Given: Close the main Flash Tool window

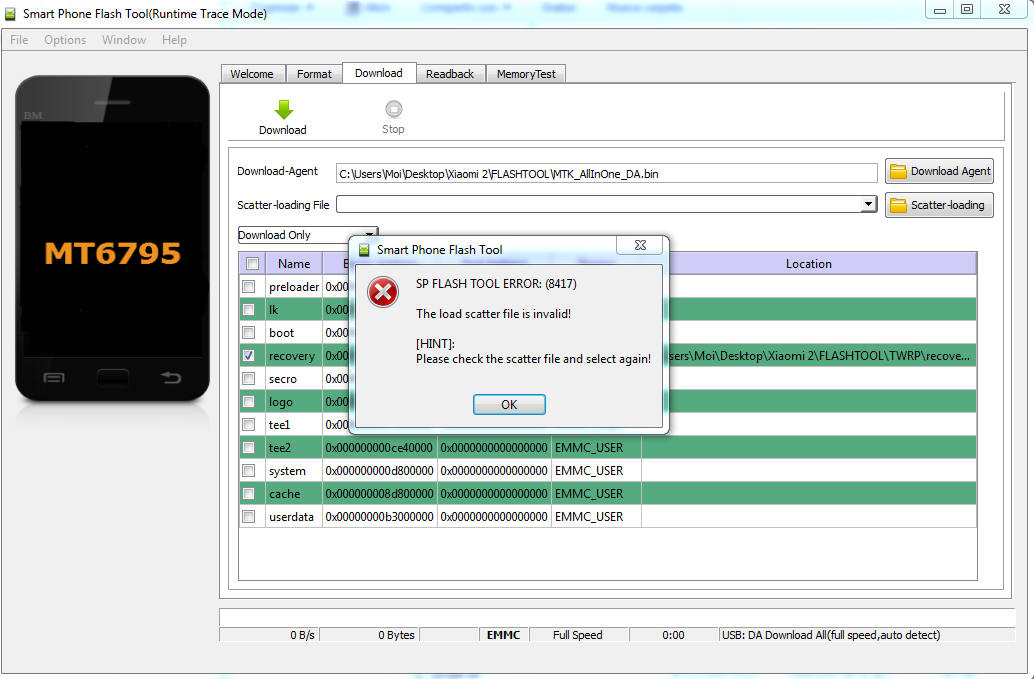Looking at the screenshot, I should pos(1004,10).
